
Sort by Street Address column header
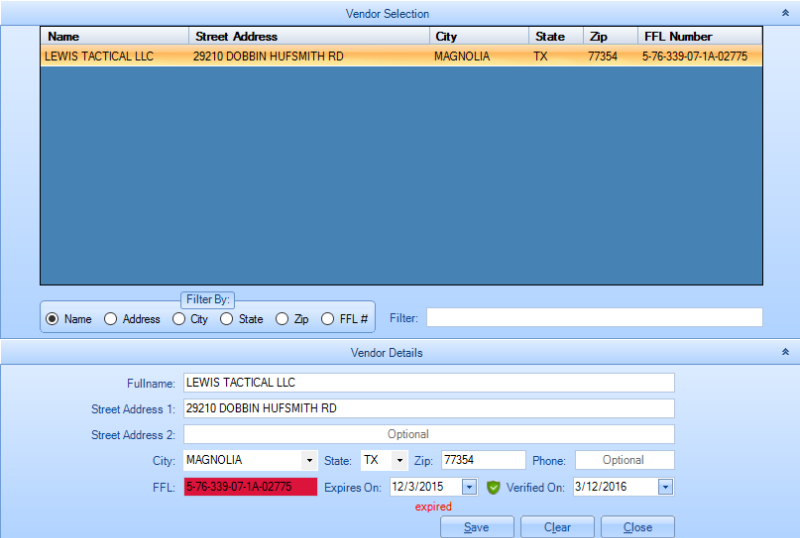(x=309, y=36)
